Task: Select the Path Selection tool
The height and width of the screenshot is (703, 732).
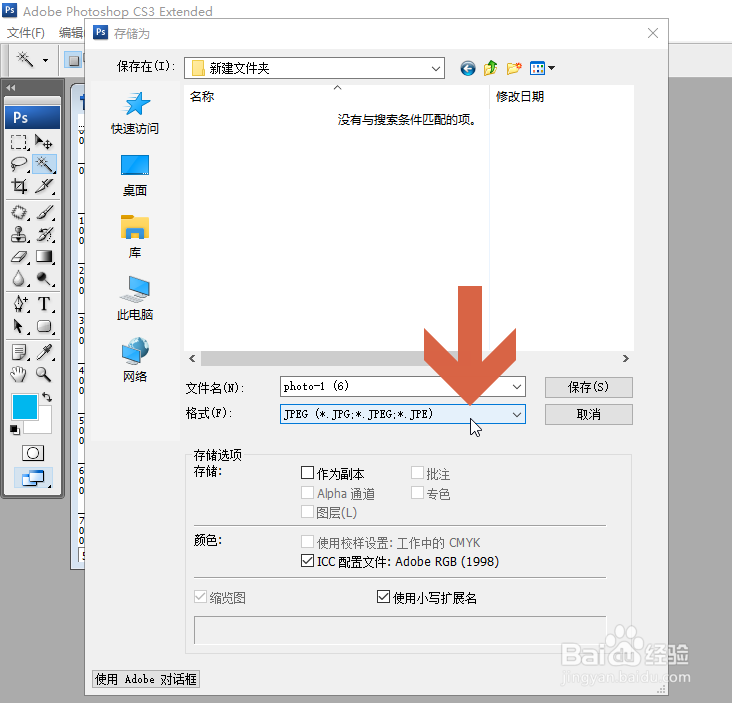Action: (19, 326)
